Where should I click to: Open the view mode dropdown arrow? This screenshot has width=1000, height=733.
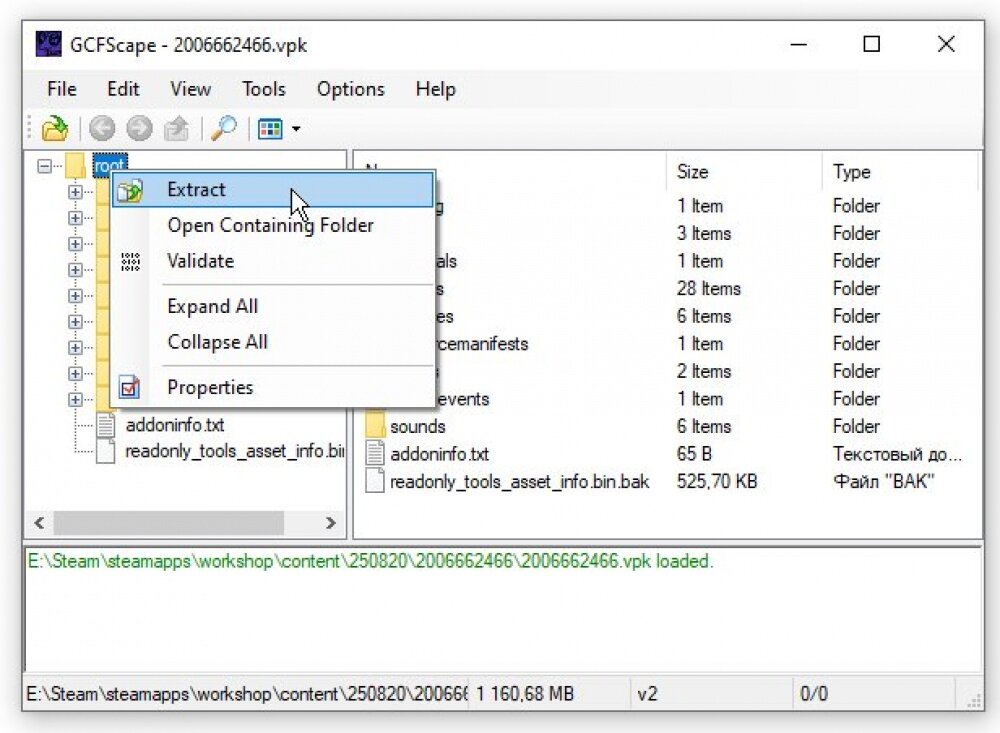click(296, 129)
